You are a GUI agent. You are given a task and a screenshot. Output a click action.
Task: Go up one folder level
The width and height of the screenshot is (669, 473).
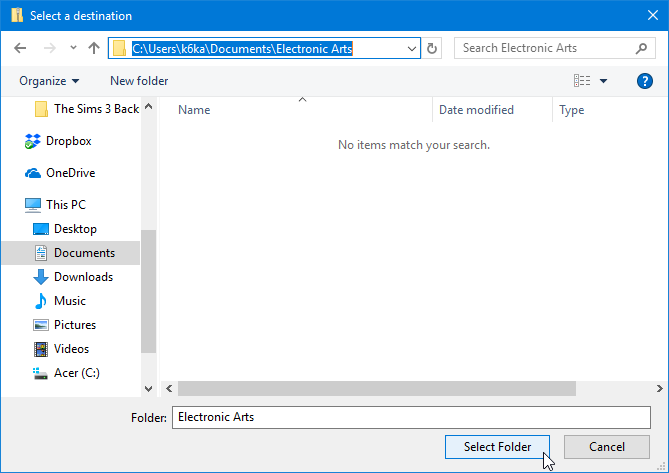[94, 48]
